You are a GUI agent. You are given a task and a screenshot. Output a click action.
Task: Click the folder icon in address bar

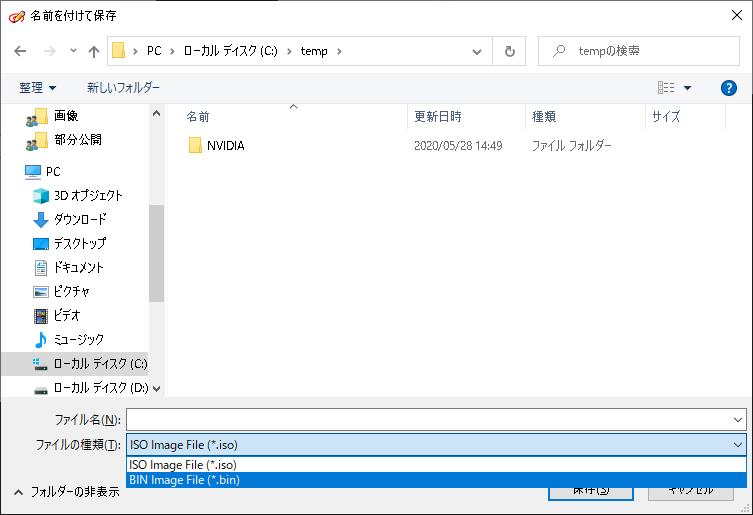pyautogui.click(x=118, y=50)
